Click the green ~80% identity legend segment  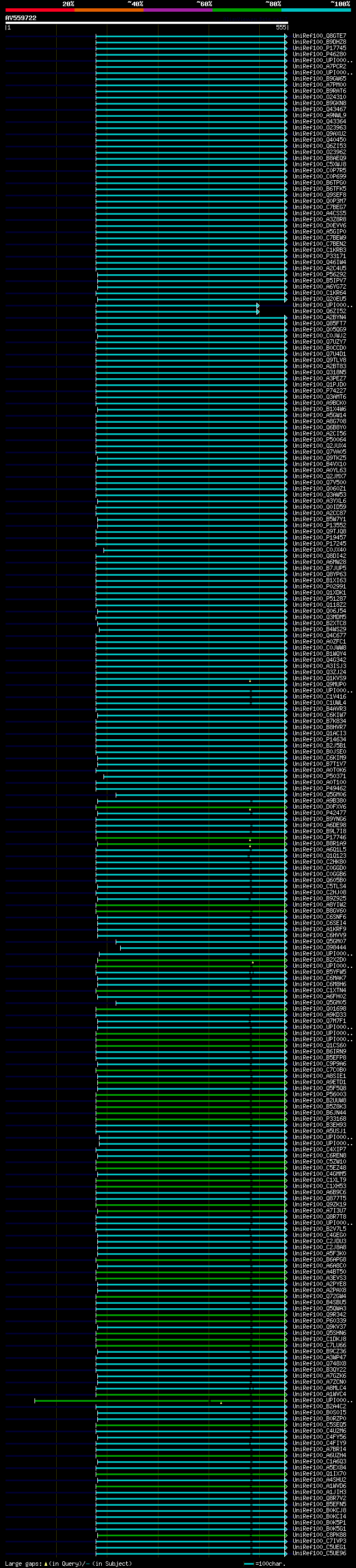247,10
